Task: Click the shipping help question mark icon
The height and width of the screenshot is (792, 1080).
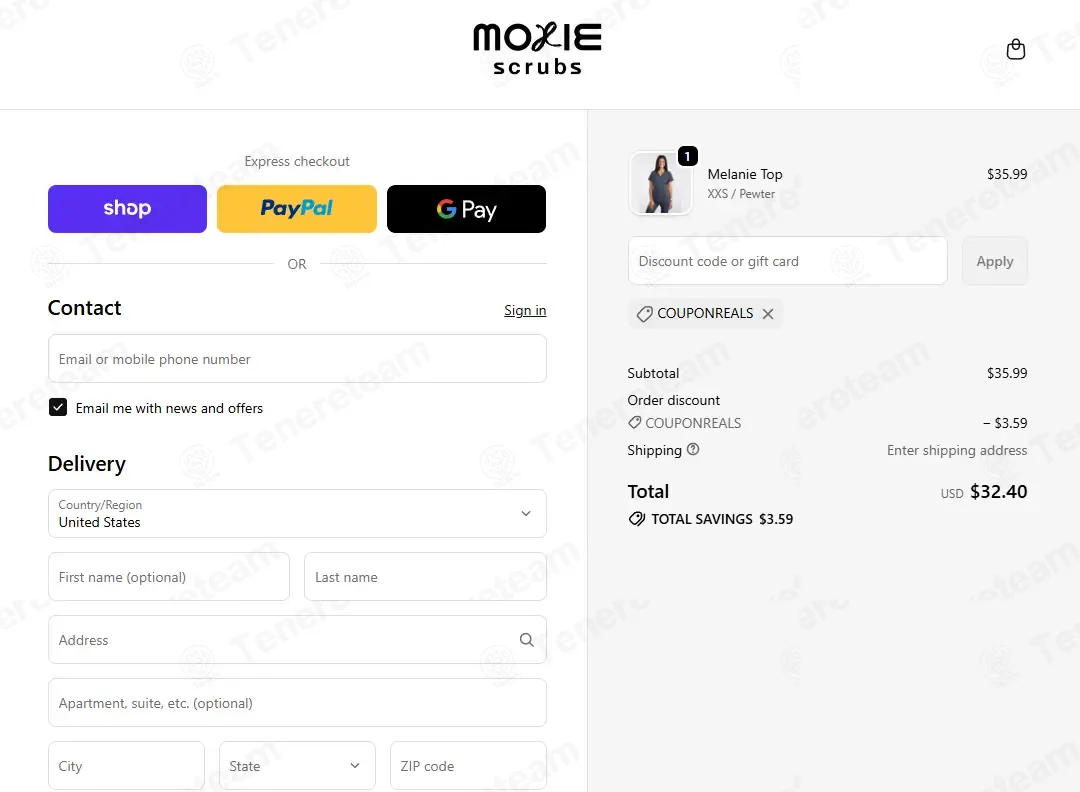Action: (x=693, y=449)
